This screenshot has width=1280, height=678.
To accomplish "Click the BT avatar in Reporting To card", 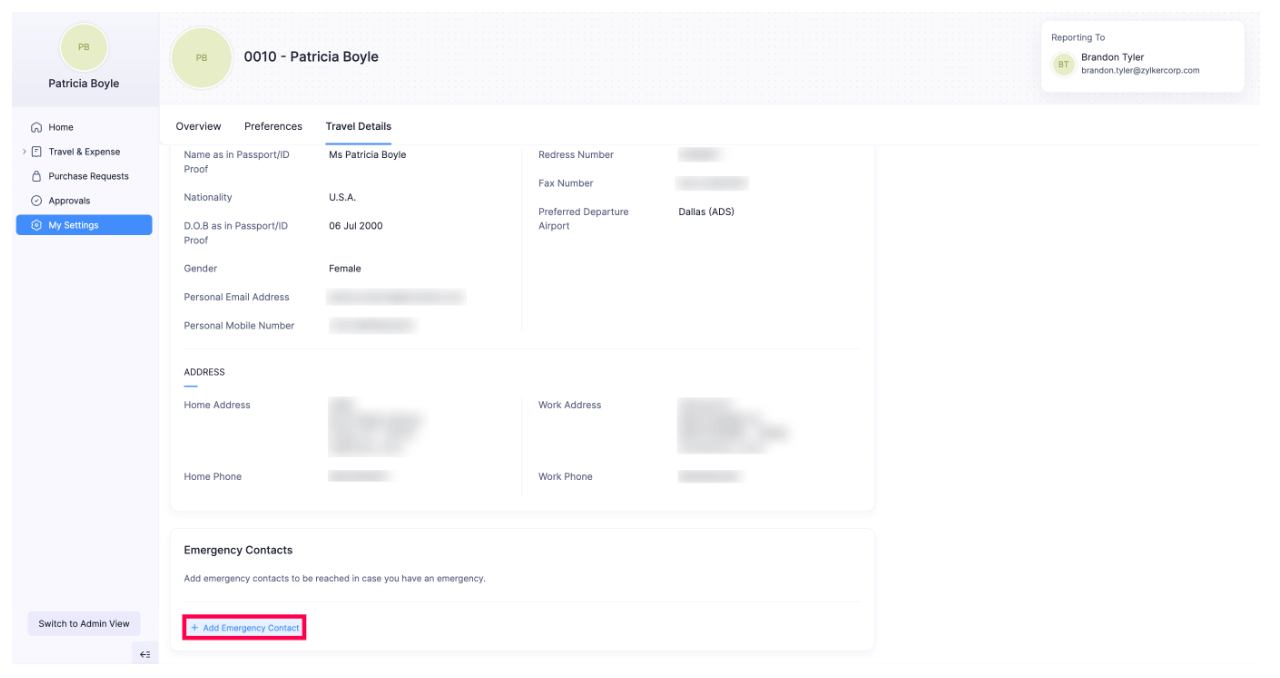I will tap(1063, 64).
